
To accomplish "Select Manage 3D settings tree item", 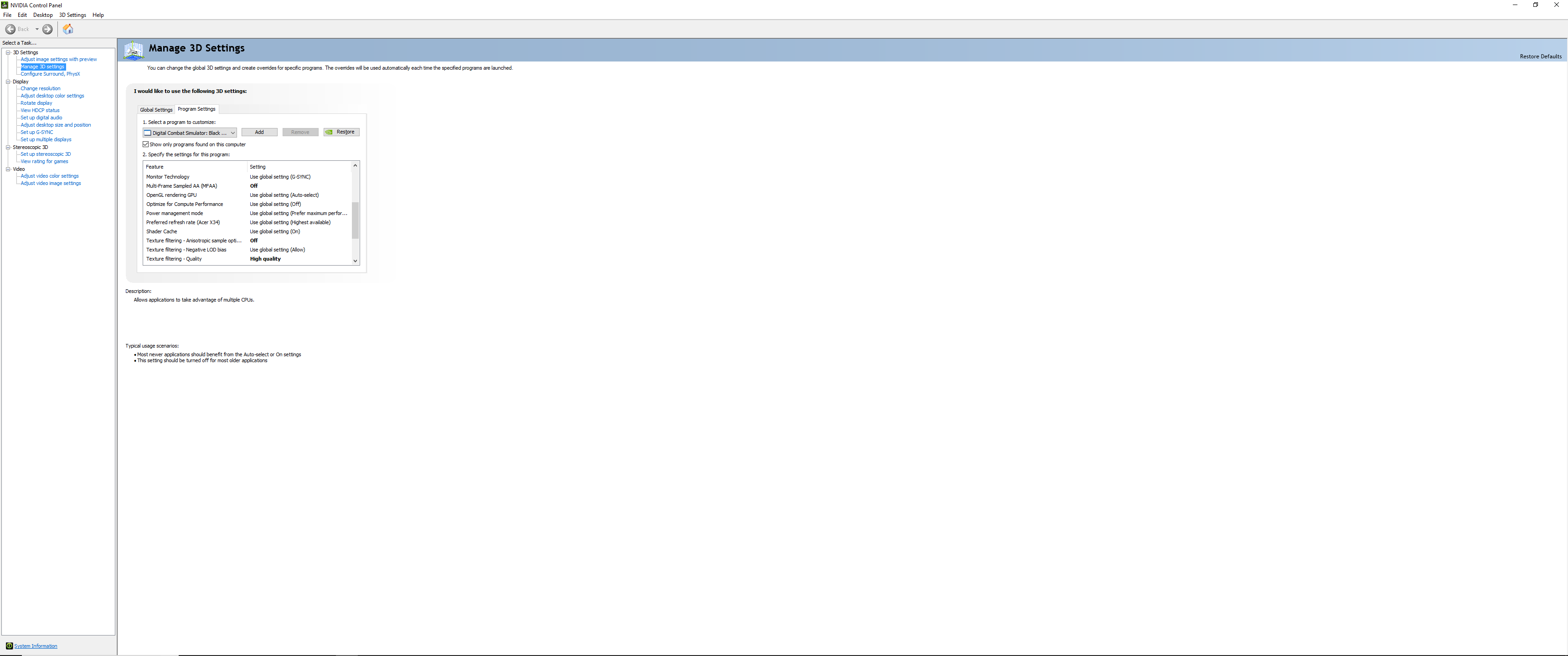I will coord(42,67).
